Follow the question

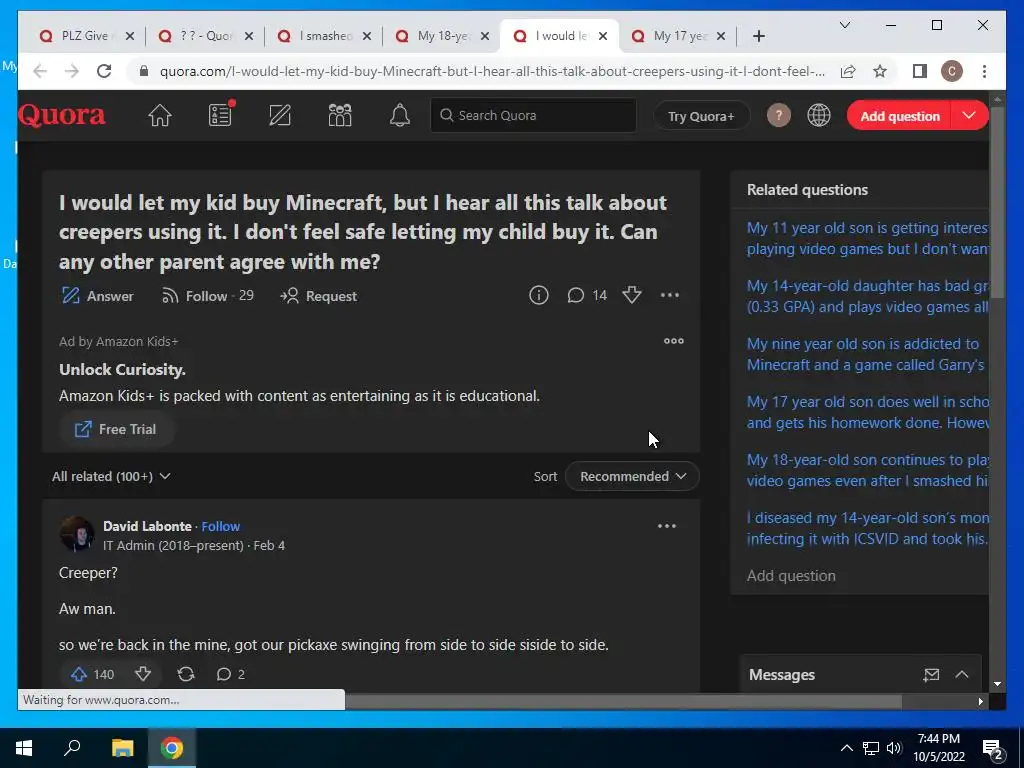click(208, 296)
